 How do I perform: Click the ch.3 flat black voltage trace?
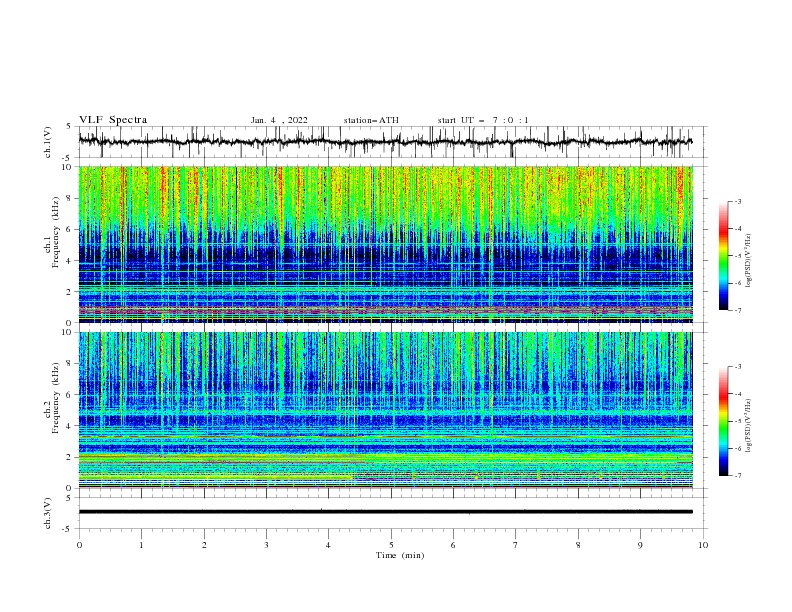pyautogui.click(x=385, y=512)
